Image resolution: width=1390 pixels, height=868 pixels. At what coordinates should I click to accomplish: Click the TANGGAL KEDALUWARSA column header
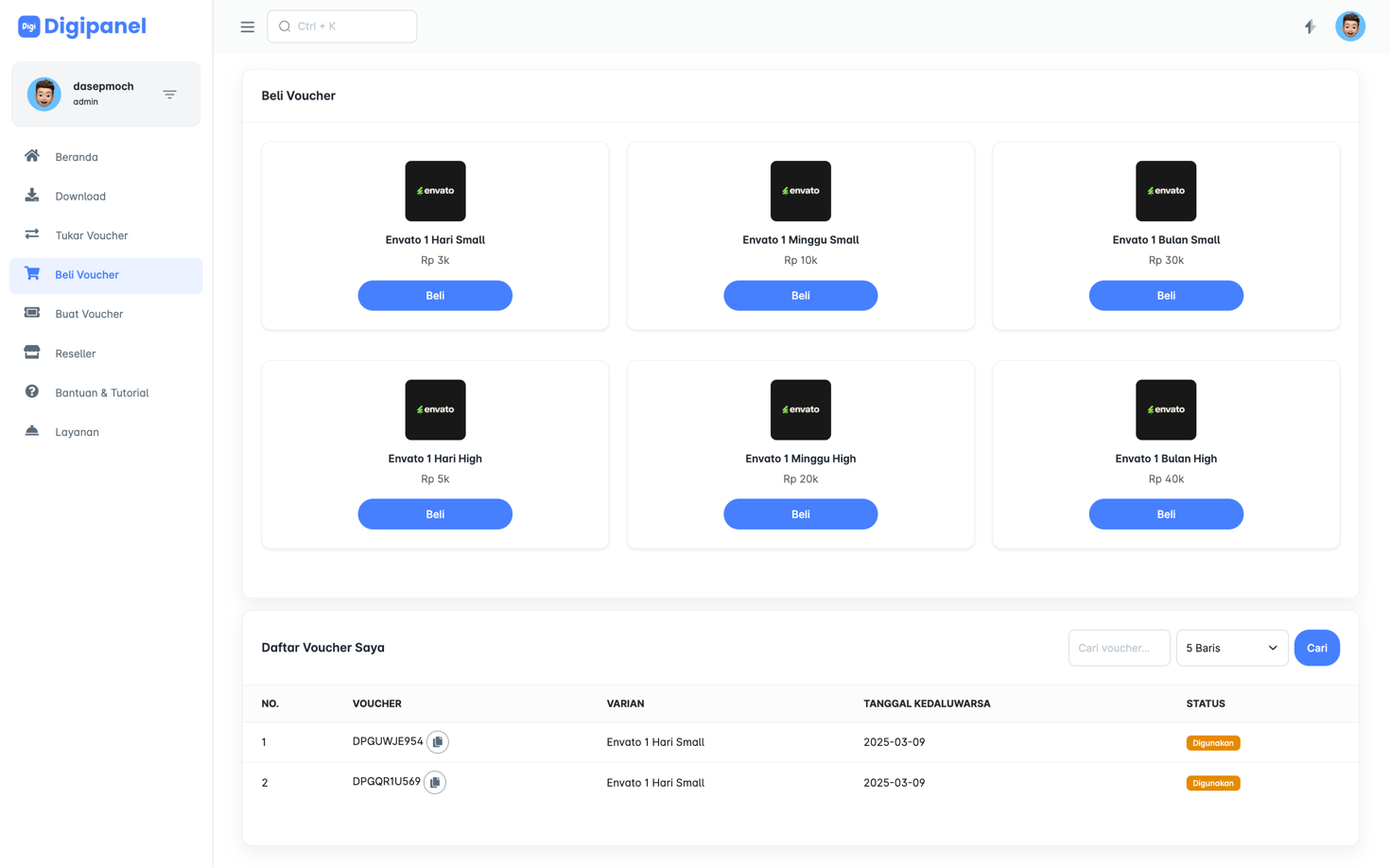click(927, 703)
